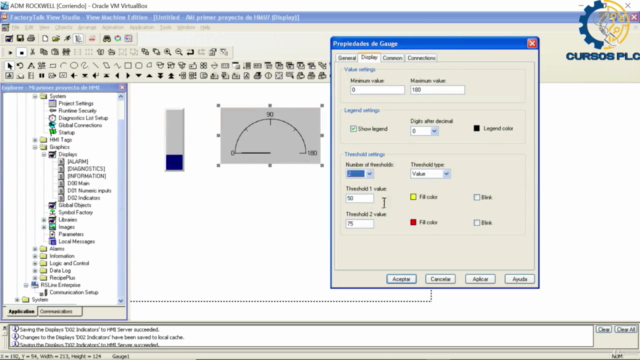Select the Text tool letter A

31,66
